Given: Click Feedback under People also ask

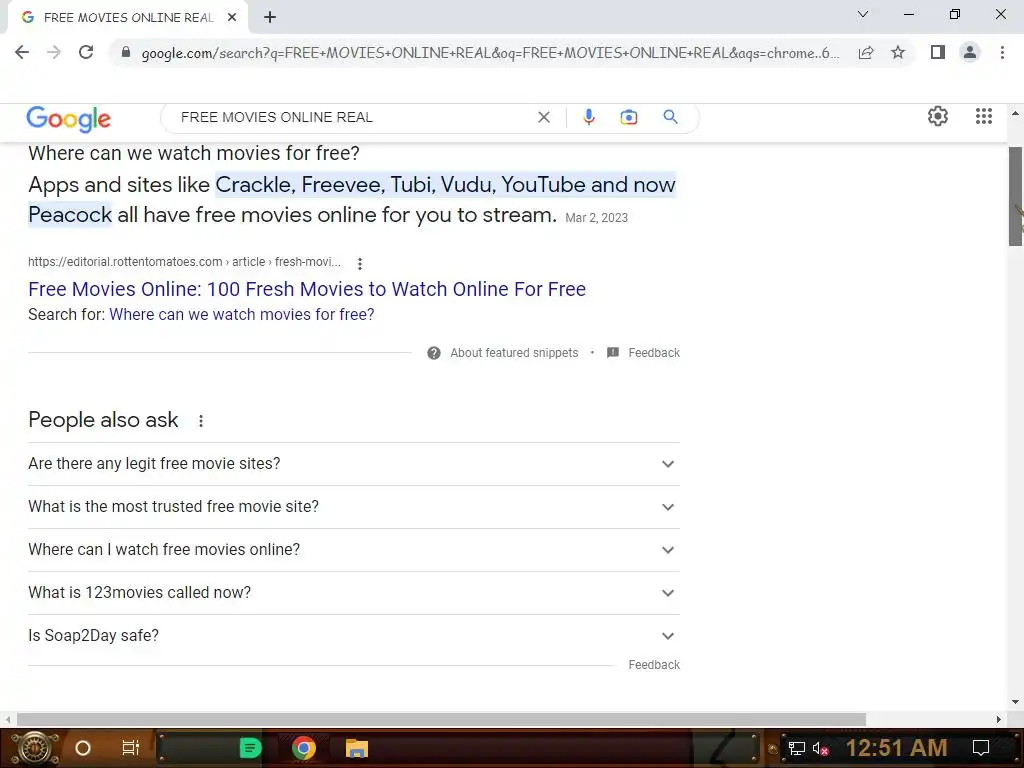Looking at the screenshot, I should coord(654,665).
